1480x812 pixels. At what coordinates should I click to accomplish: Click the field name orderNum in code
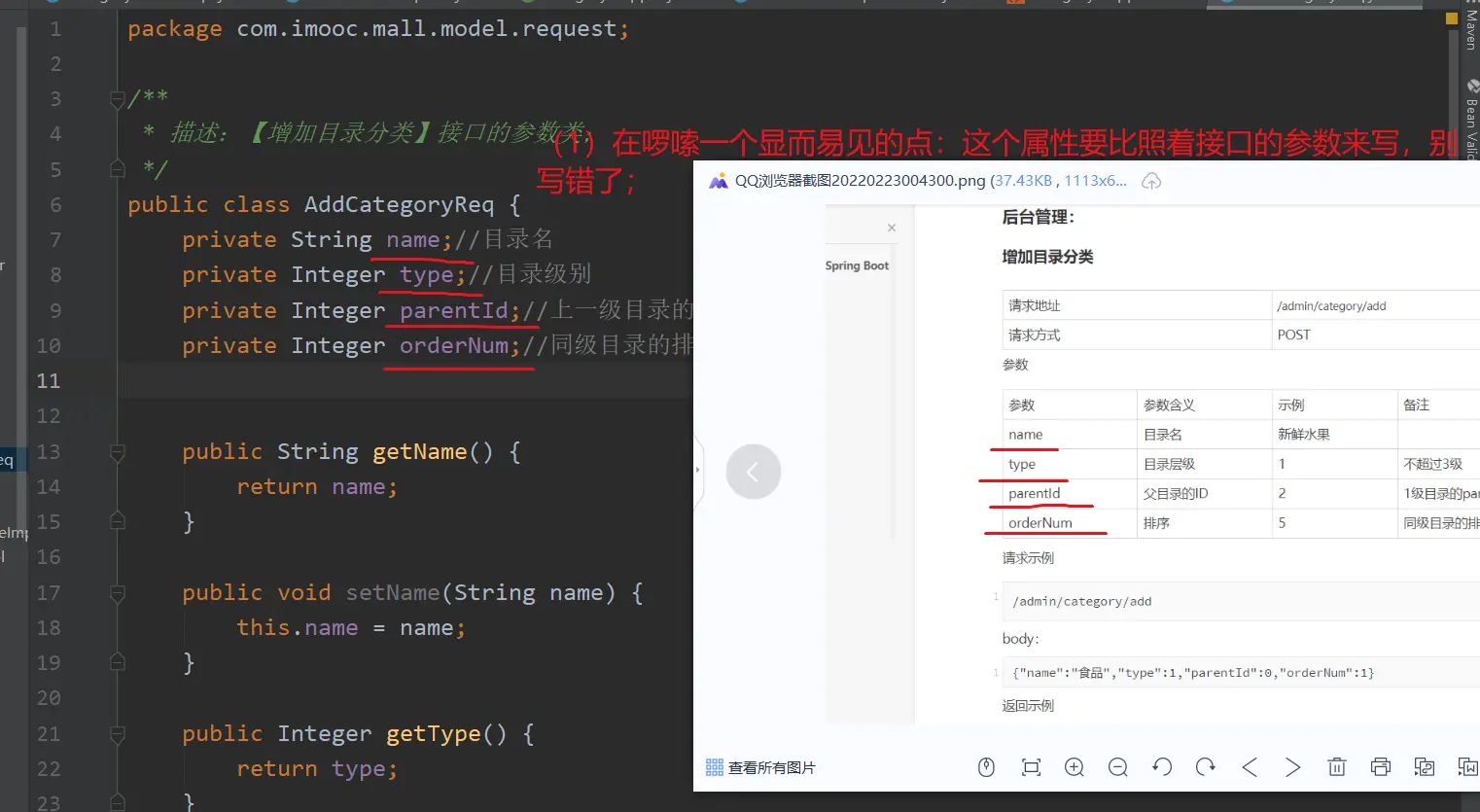tap(454, 345)
